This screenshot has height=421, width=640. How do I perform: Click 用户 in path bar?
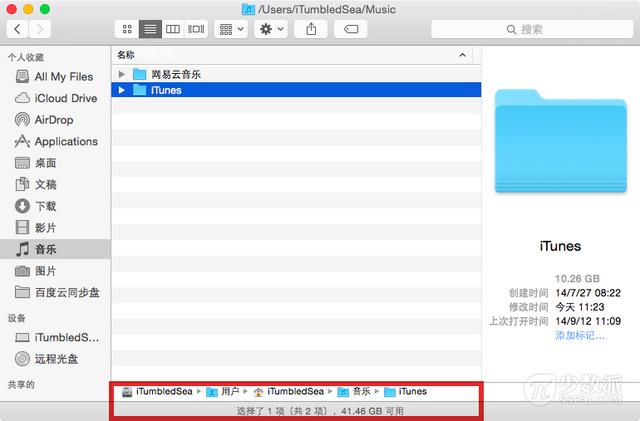[x=223, y=392]
